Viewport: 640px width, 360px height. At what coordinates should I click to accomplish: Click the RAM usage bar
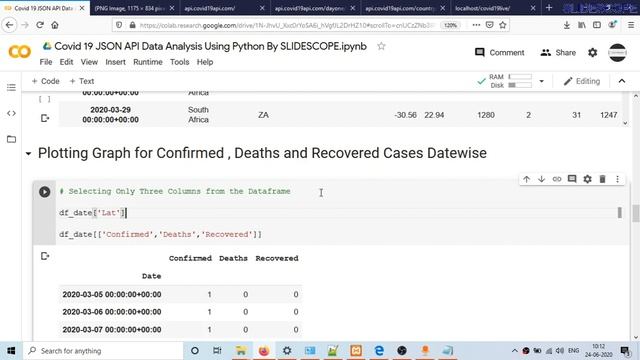click(x=520, y=77)
